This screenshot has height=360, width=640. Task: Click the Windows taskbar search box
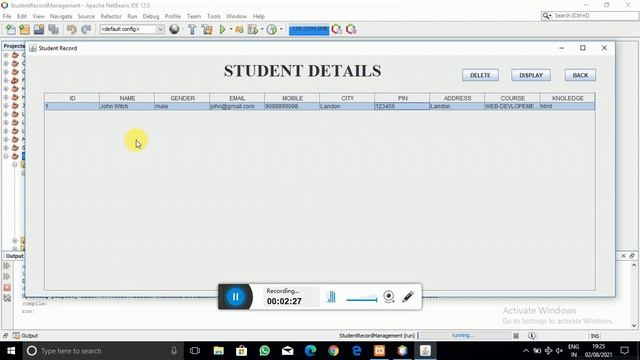coord(103,351)
